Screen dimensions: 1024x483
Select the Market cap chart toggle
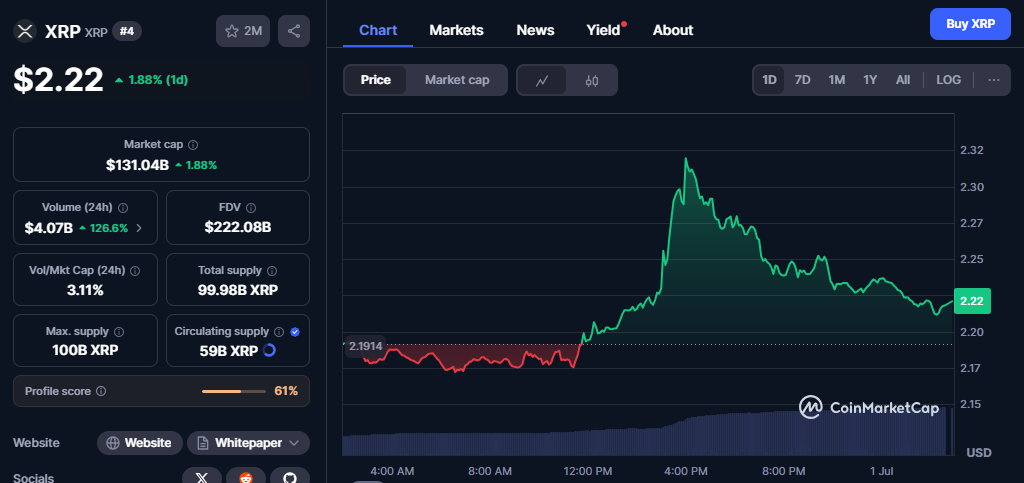click(456, 80)
